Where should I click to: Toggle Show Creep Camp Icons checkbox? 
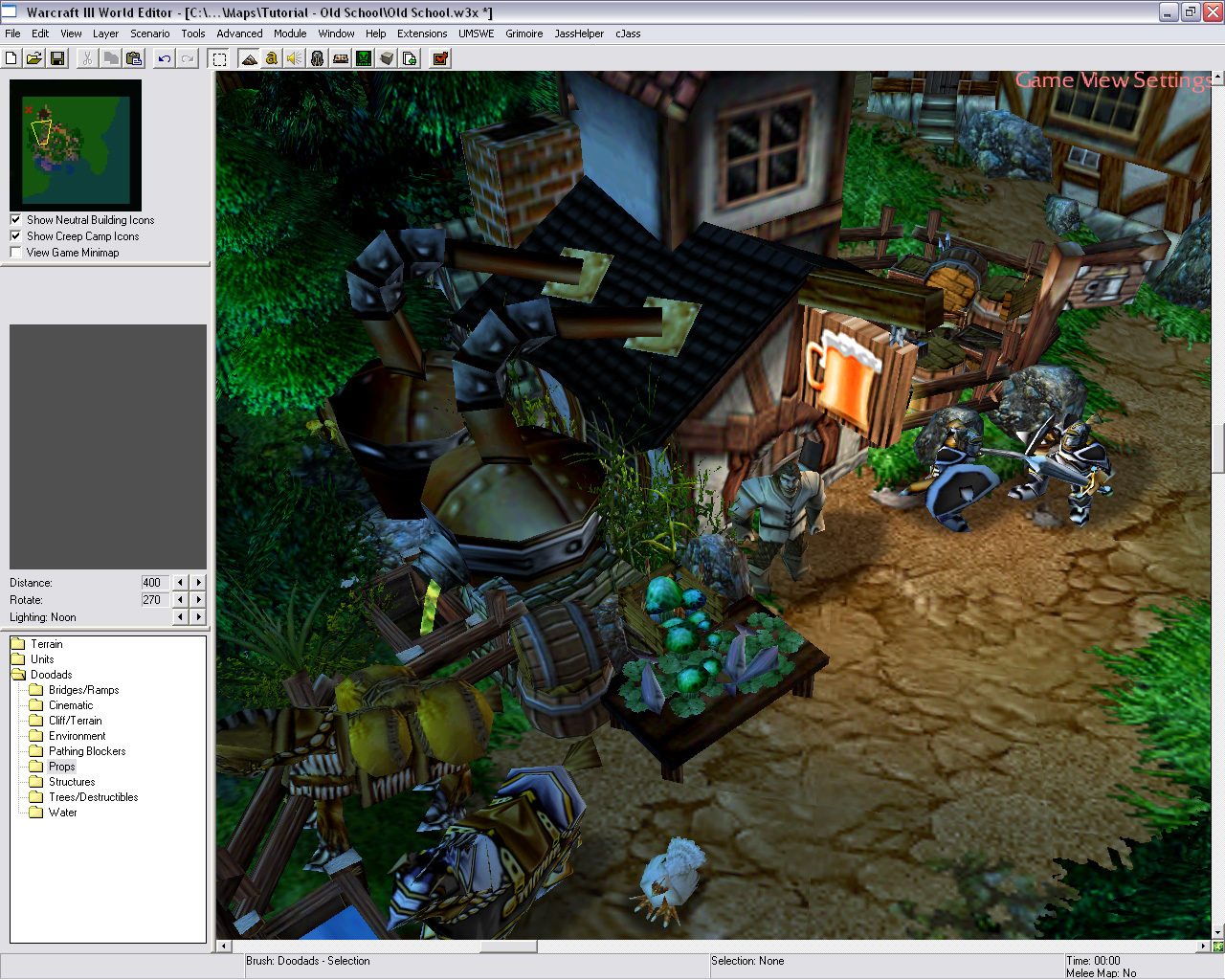(15, 236)
